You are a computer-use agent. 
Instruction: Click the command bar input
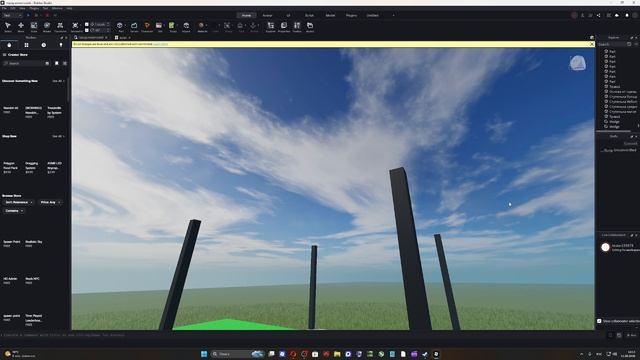point(302,335)
